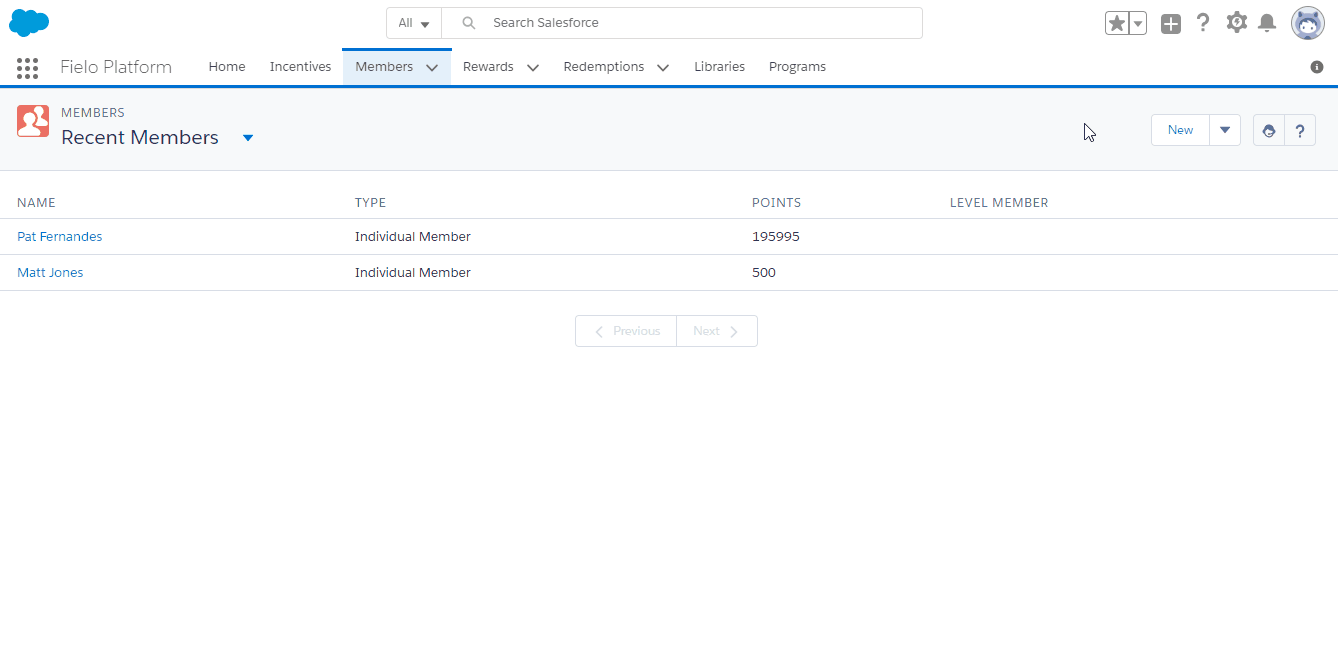Click Individual Member in Pat Fernandes row
The image size is (1338, 656).
tap(413, 237)
